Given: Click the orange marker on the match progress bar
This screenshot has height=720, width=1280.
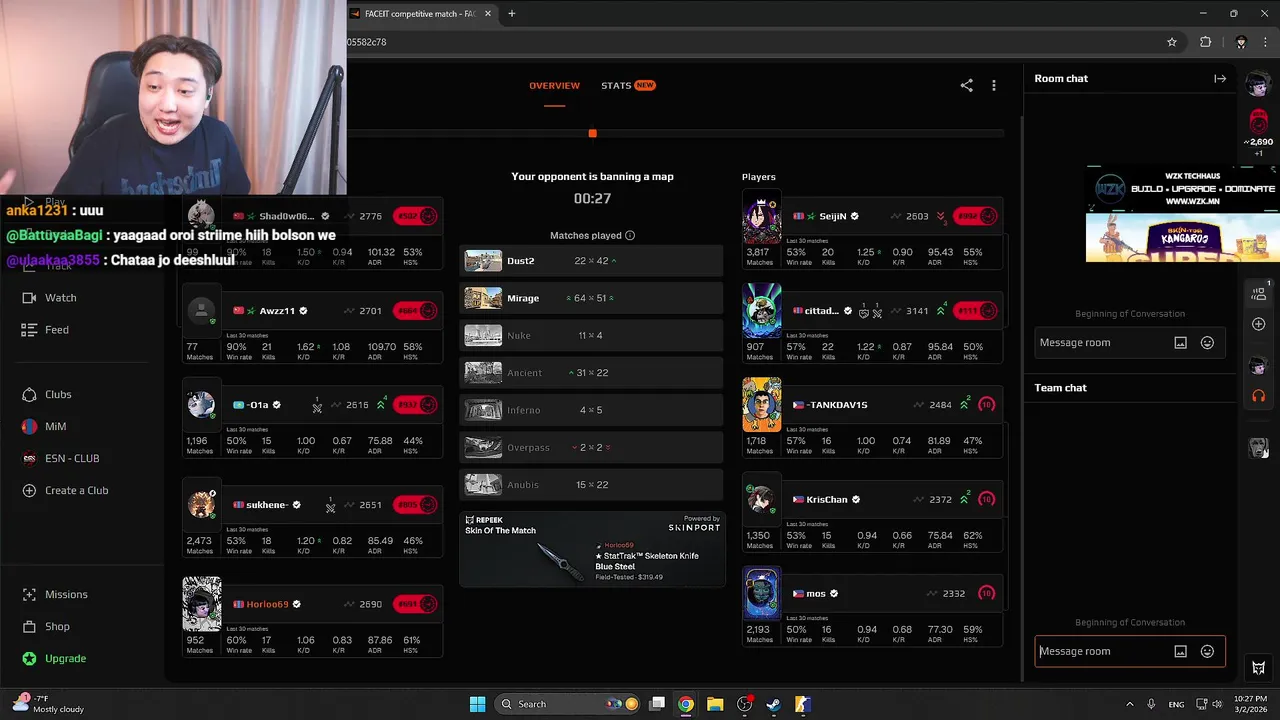Looking at the screenshot, I should tap(592, 133).
